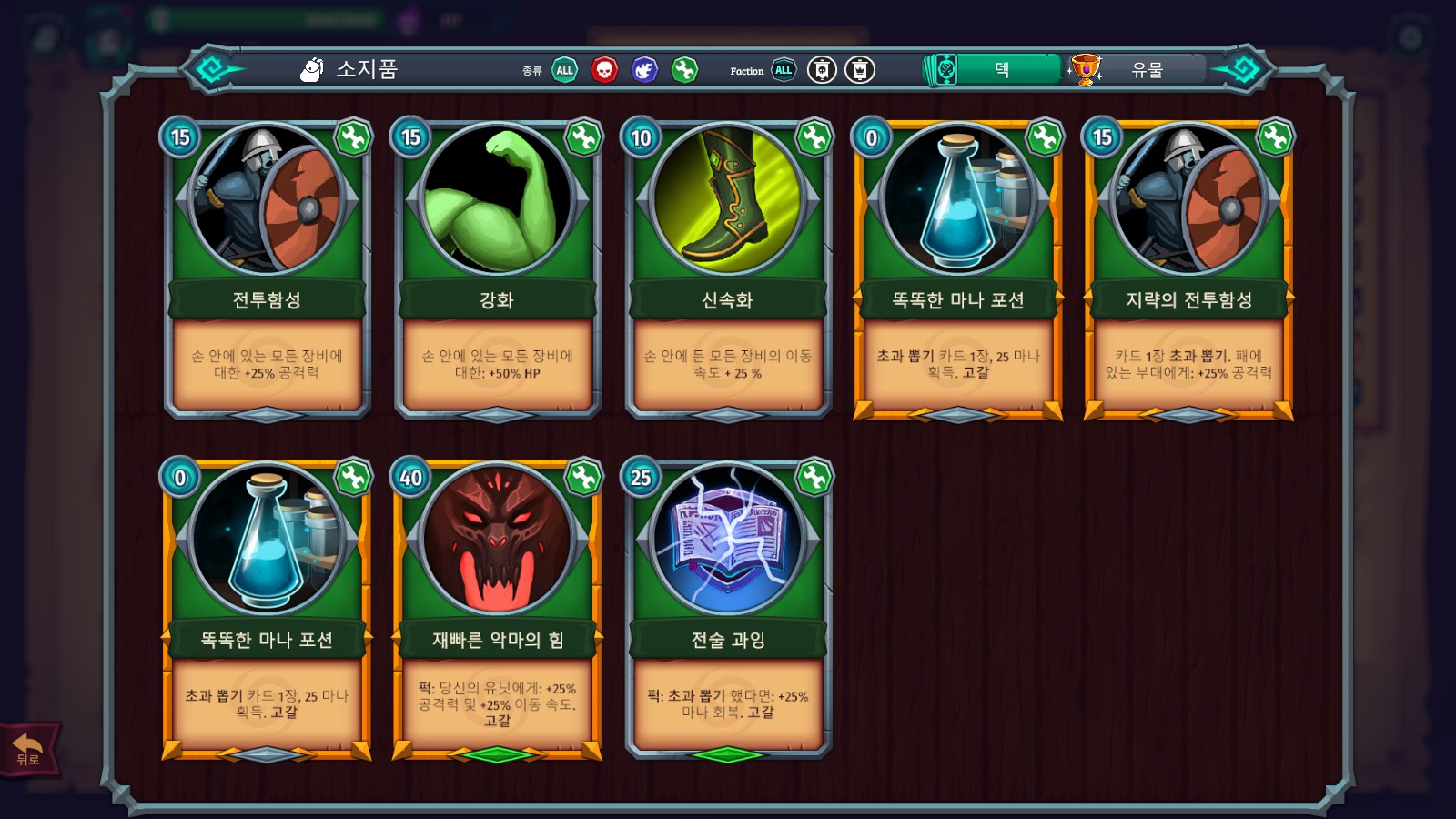This screenshot has width=1456, height=819.
Task: Select the ALL filter next to 종류
Action: pyautogui.click(x=564, y=70)
